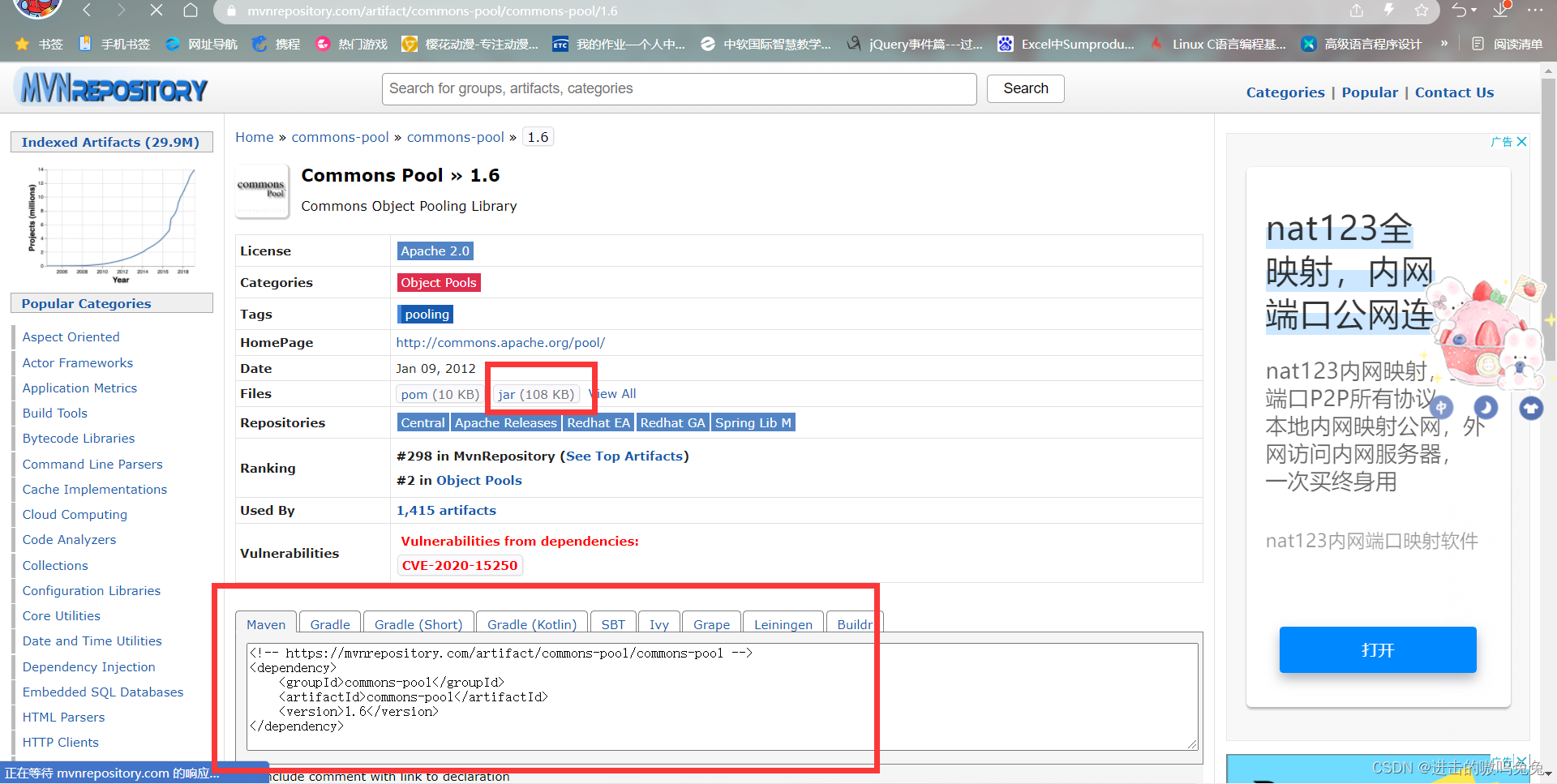Viewport: 1557px width, 784px height.
Task: Open the 手机书签 bookmark
Action: [114, 44]
